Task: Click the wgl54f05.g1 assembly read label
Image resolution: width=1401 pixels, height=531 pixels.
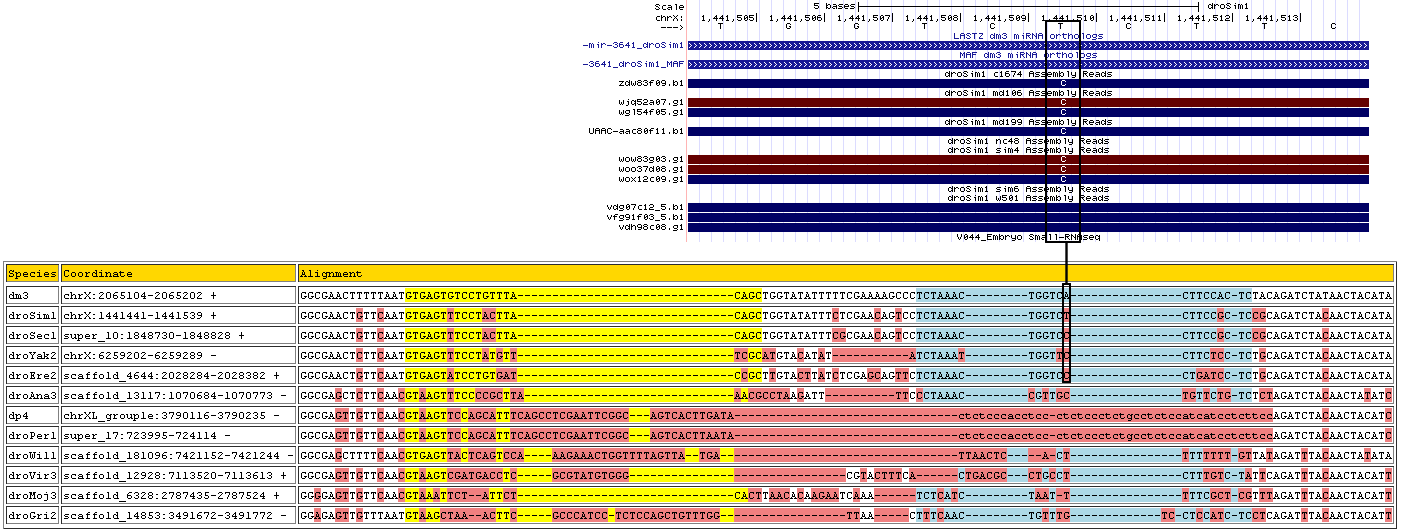Action: pos(651,112)
